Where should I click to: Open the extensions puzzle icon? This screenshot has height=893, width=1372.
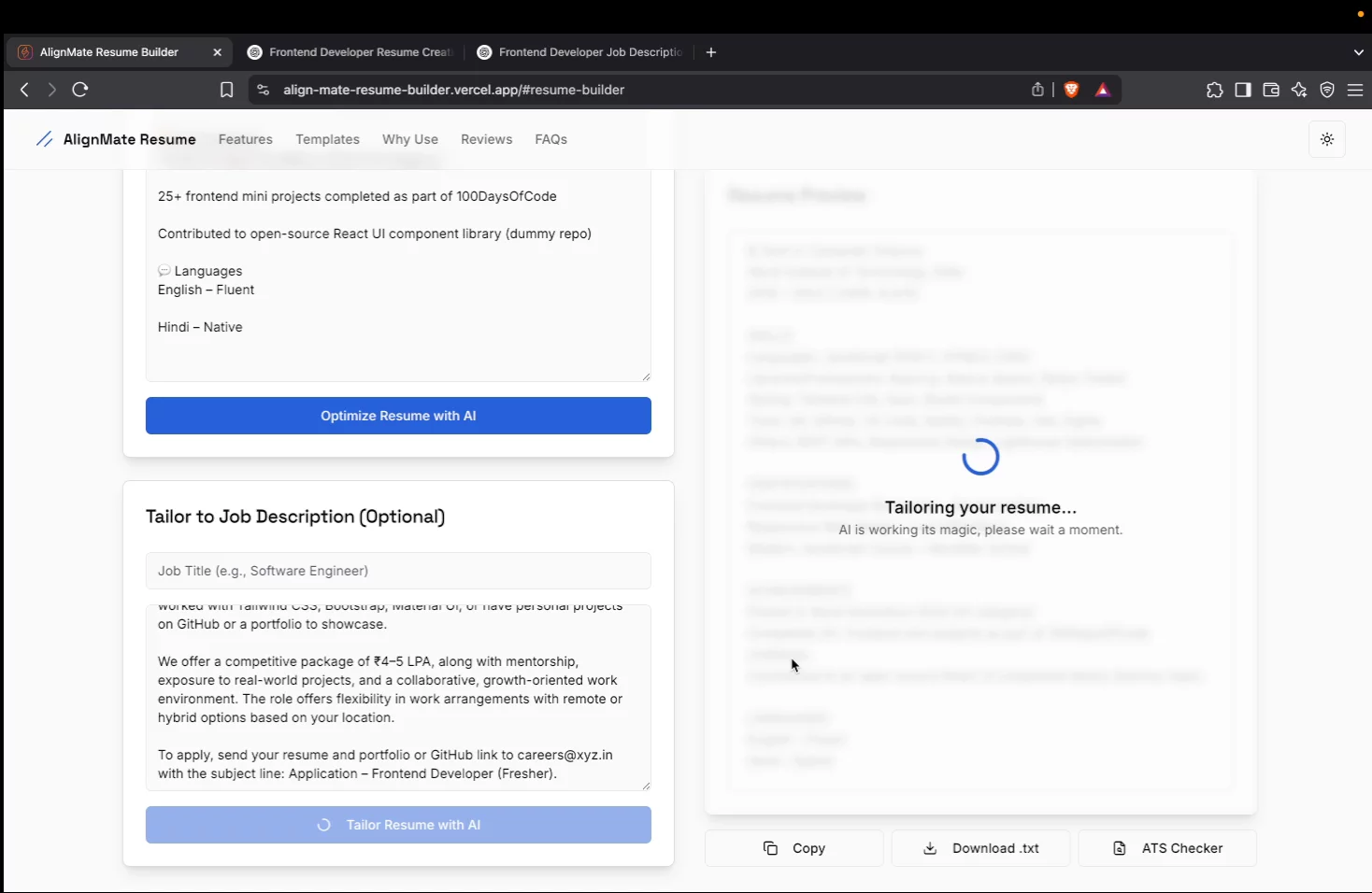[1214, 90]
